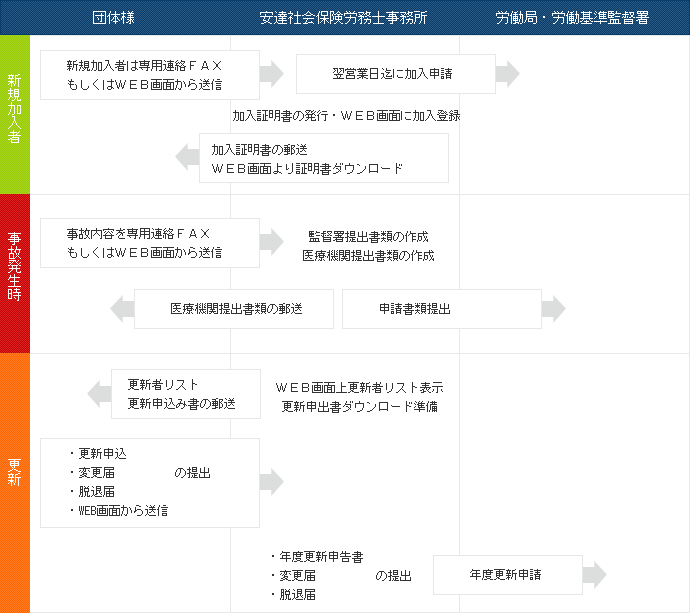
Task: Click the 年度更新申請 box
Action: (x=508, y=575)
